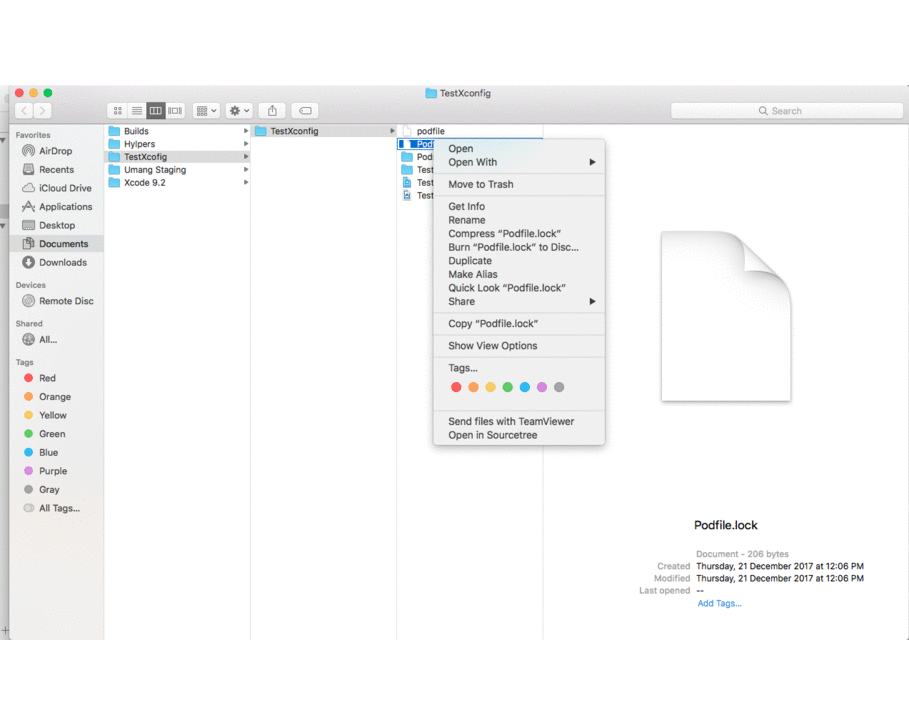Select Remote Disc under Devices
Viewport: 909px width, 725px height.
[x=62, y=301]
